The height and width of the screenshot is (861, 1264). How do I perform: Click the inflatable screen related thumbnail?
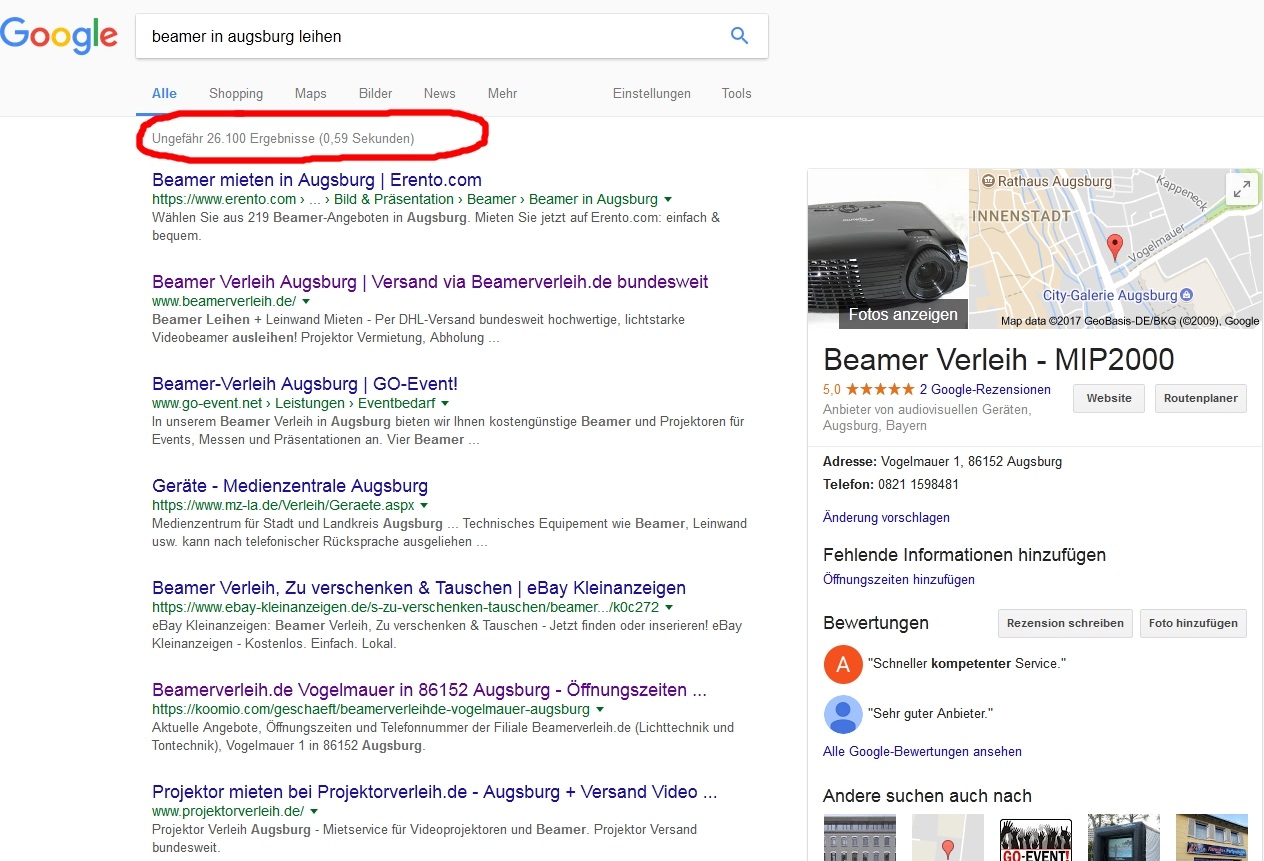1124,838
